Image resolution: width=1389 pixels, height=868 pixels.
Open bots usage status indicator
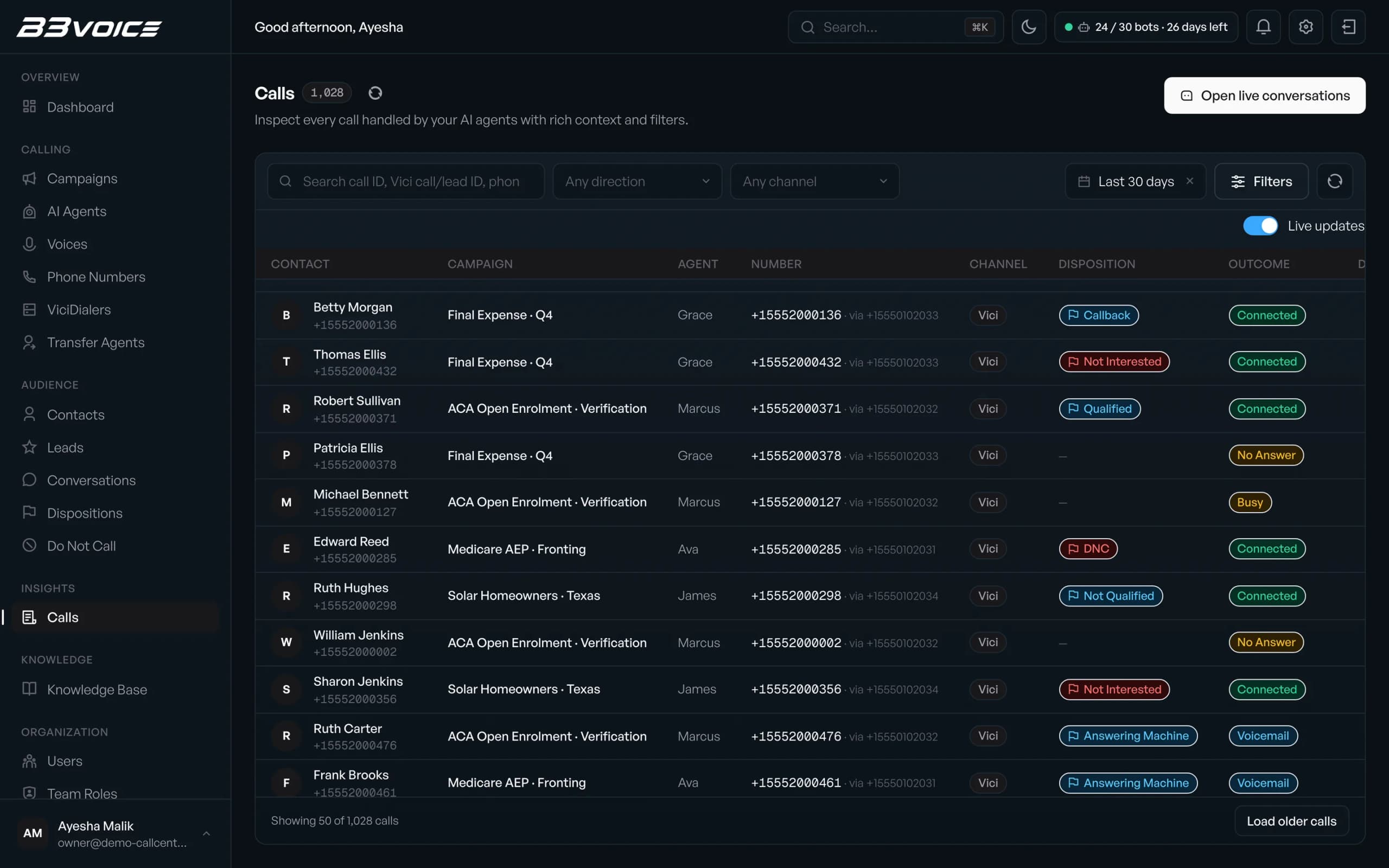coord(1145,27)
